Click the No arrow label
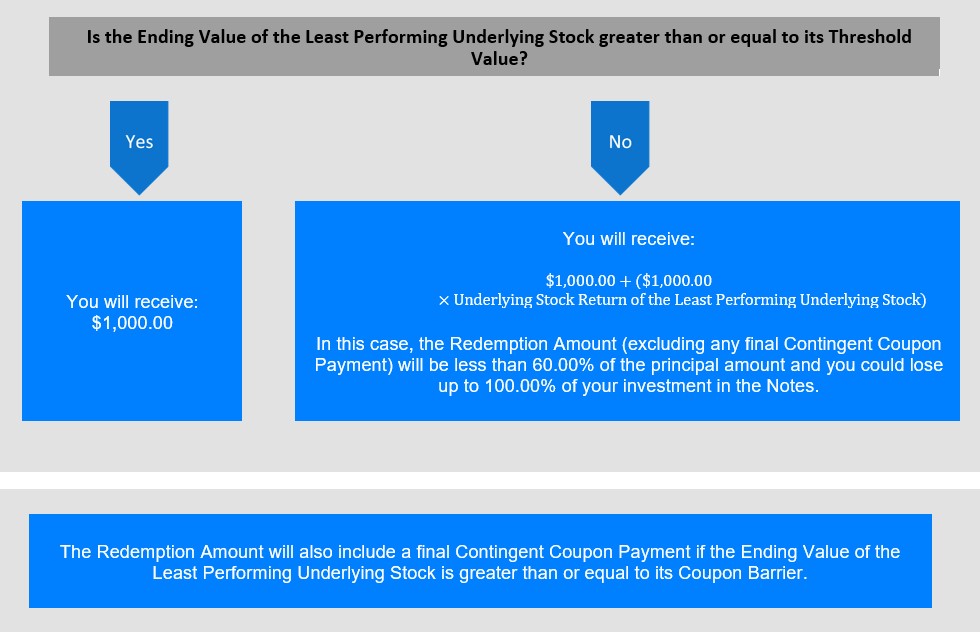Viewport: 980px width, 632px height. (620, 142)
